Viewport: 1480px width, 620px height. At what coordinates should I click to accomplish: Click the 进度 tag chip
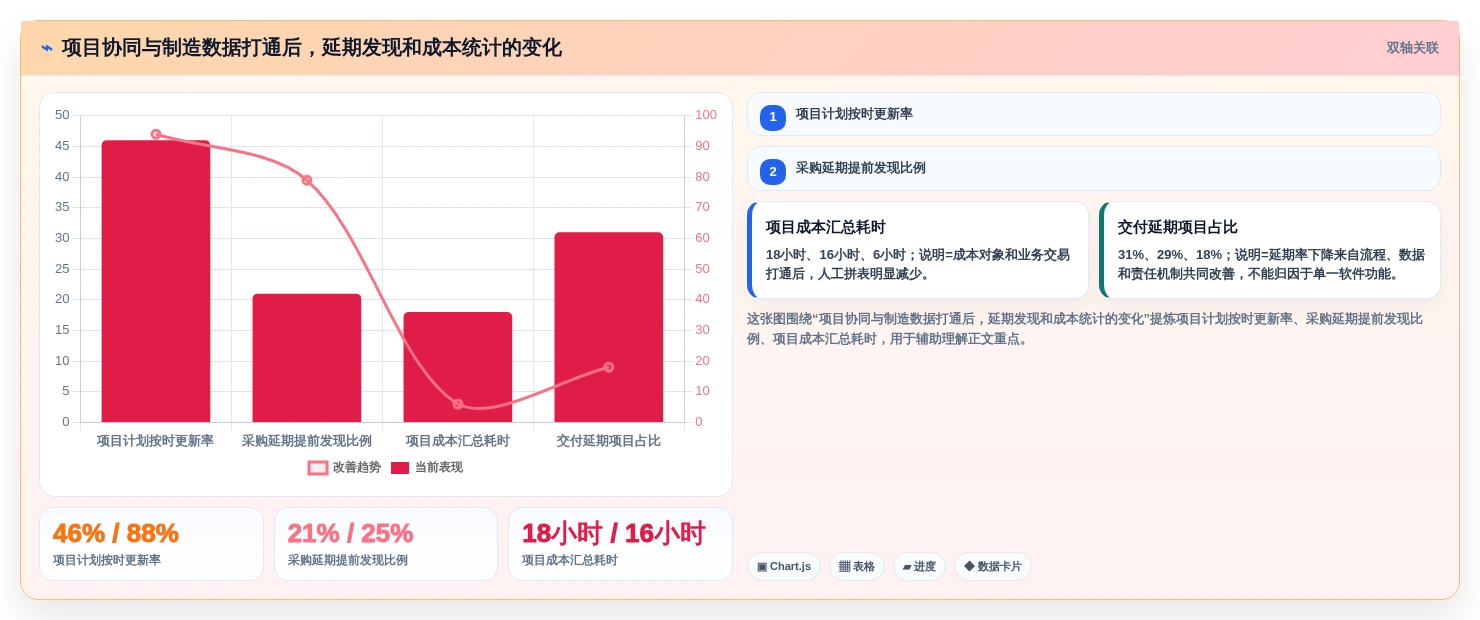tap(919, 566)
